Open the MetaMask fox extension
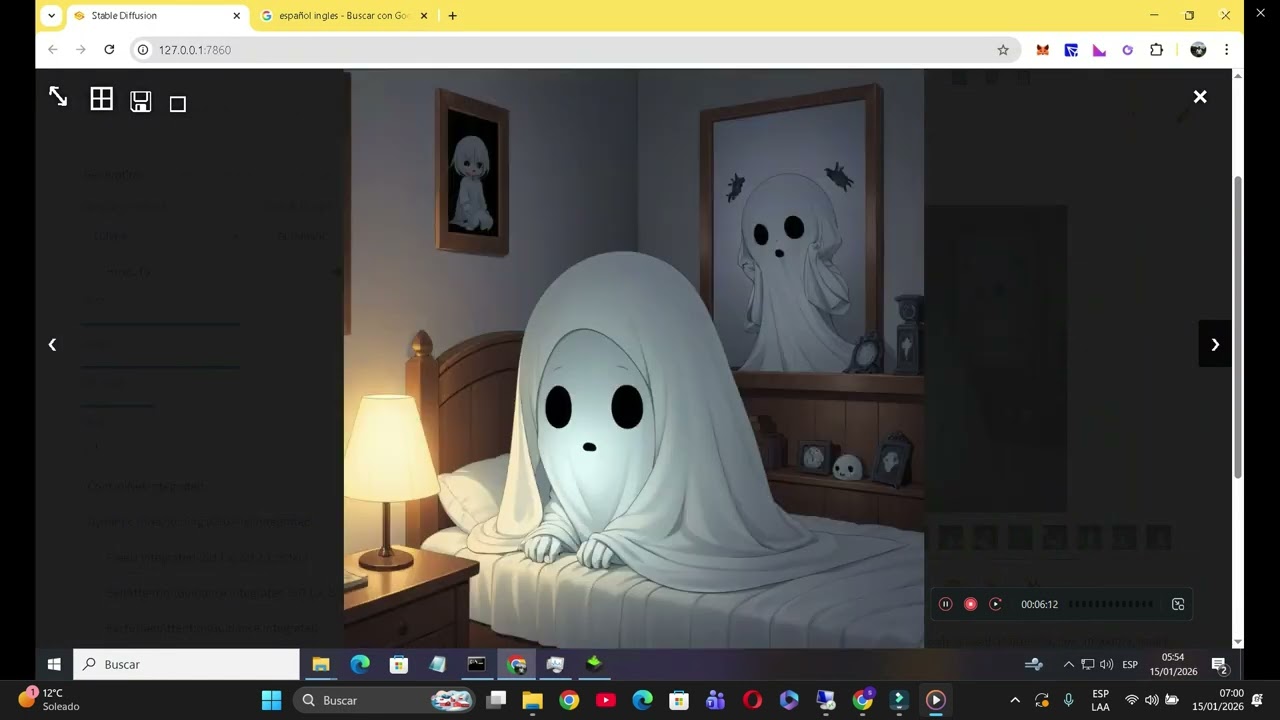The width and height of the screenshot is (1280, 720). [1043, 50]
